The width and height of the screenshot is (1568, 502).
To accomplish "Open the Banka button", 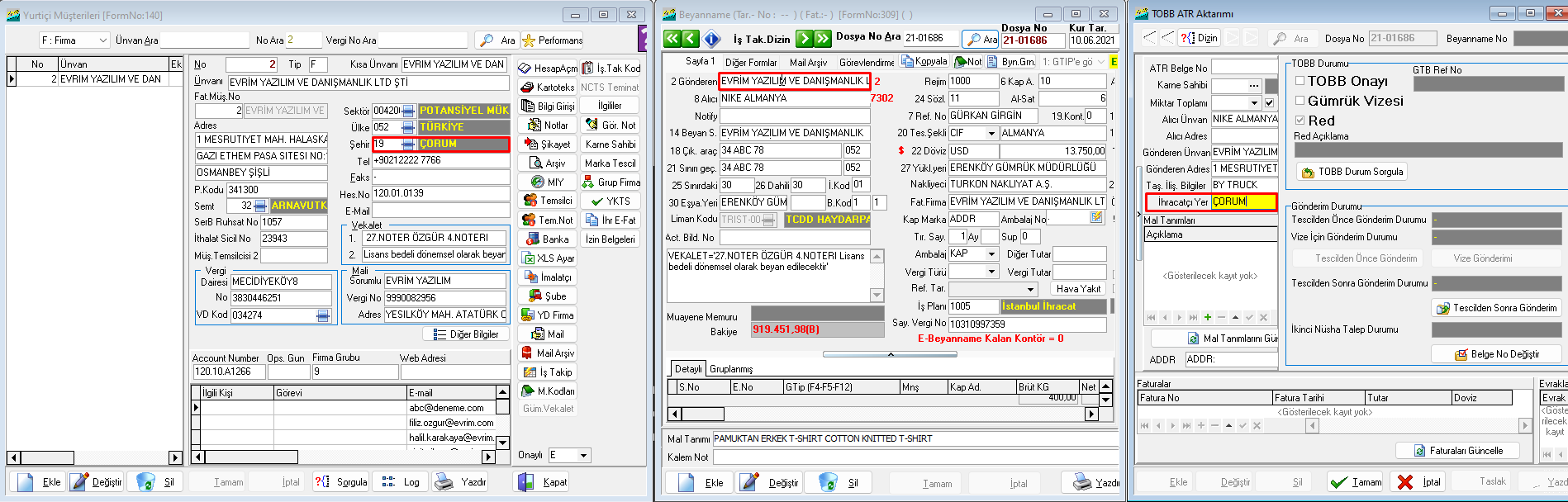I will tap(548, 239).
